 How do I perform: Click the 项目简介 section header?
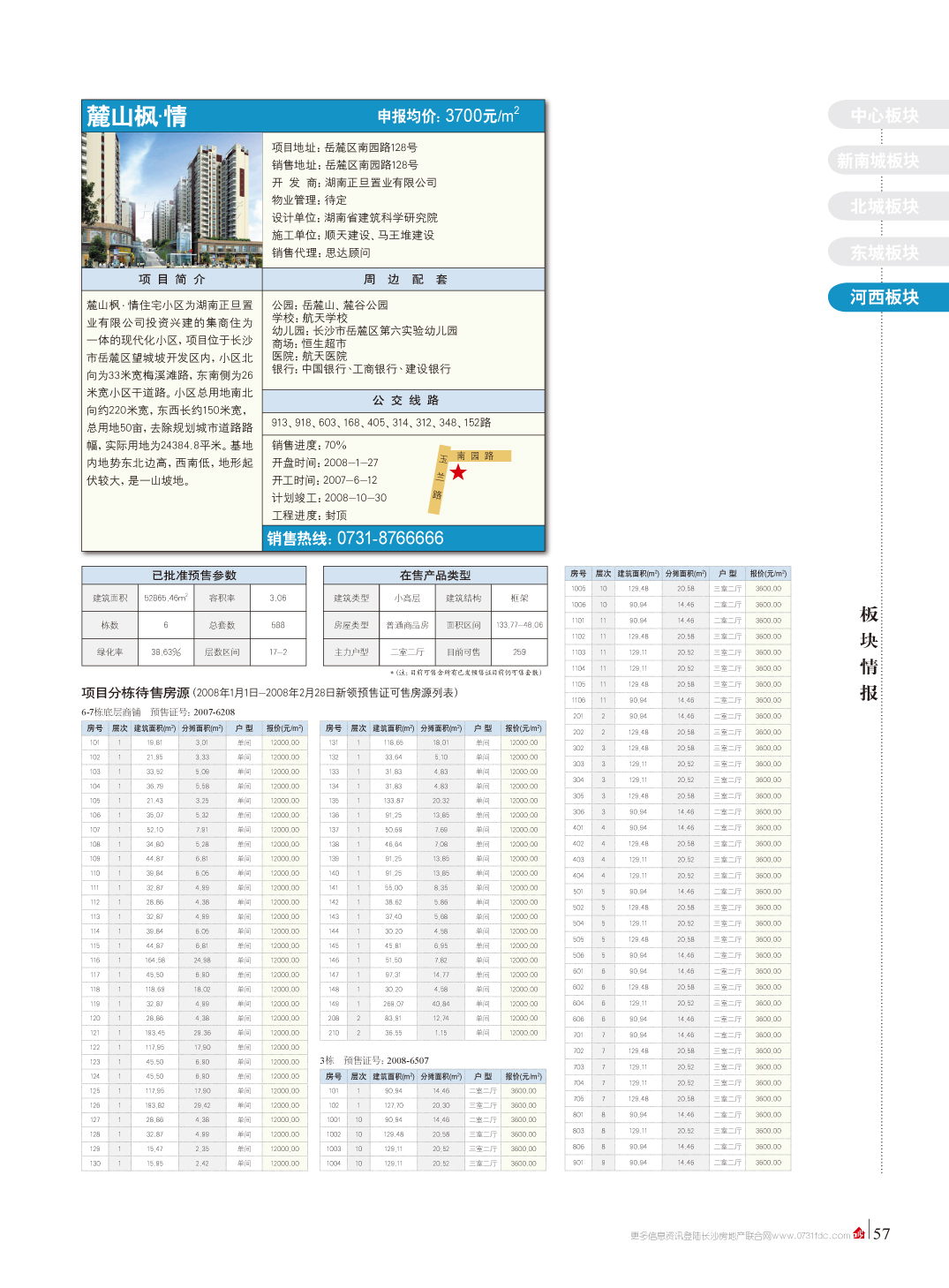(x=172, y=279)
